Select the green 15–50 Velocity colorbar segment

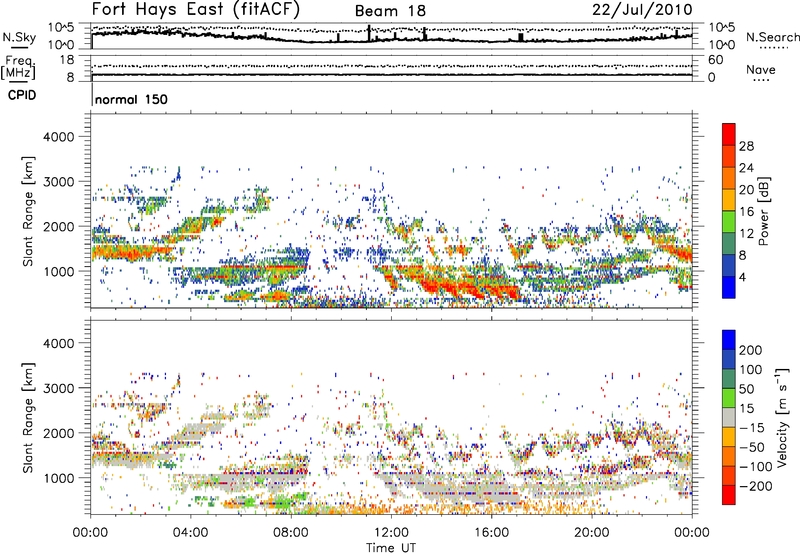[729, 398]
